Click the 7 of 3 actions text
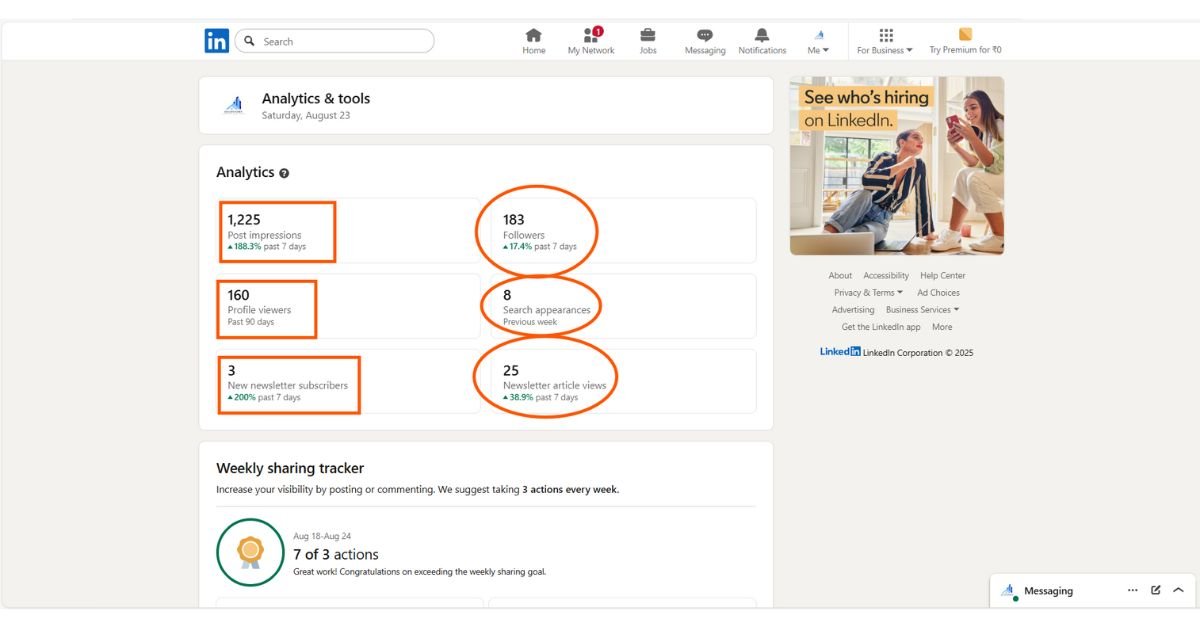Image resolution: width=1200 pixels, height=628 pixels. coord(336,554)
